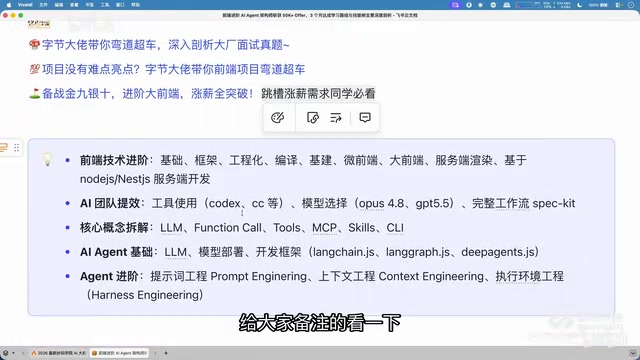Click the text langgraph.js

(418, 252)
